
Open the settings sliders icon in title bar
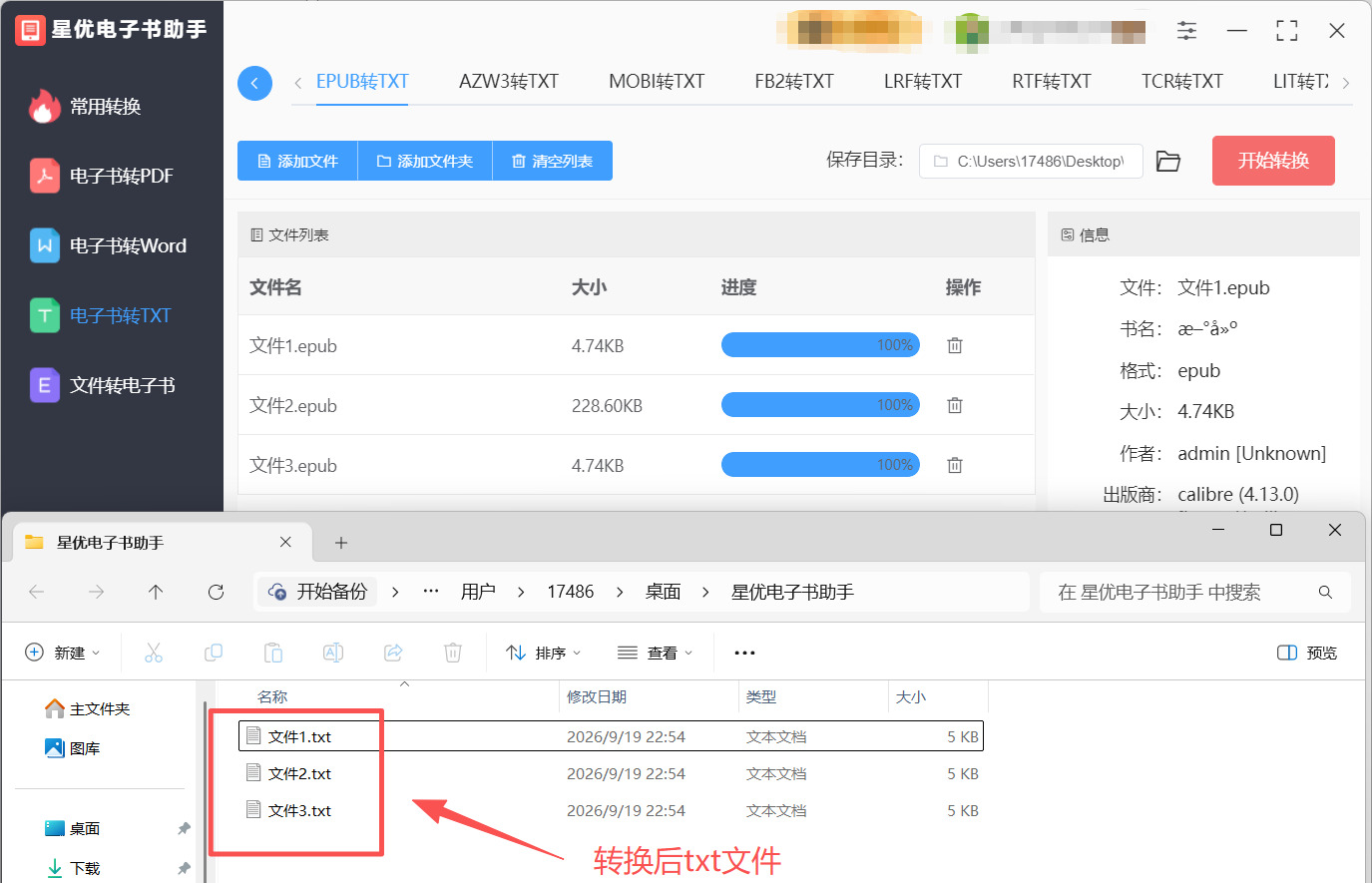[1186, 31]
